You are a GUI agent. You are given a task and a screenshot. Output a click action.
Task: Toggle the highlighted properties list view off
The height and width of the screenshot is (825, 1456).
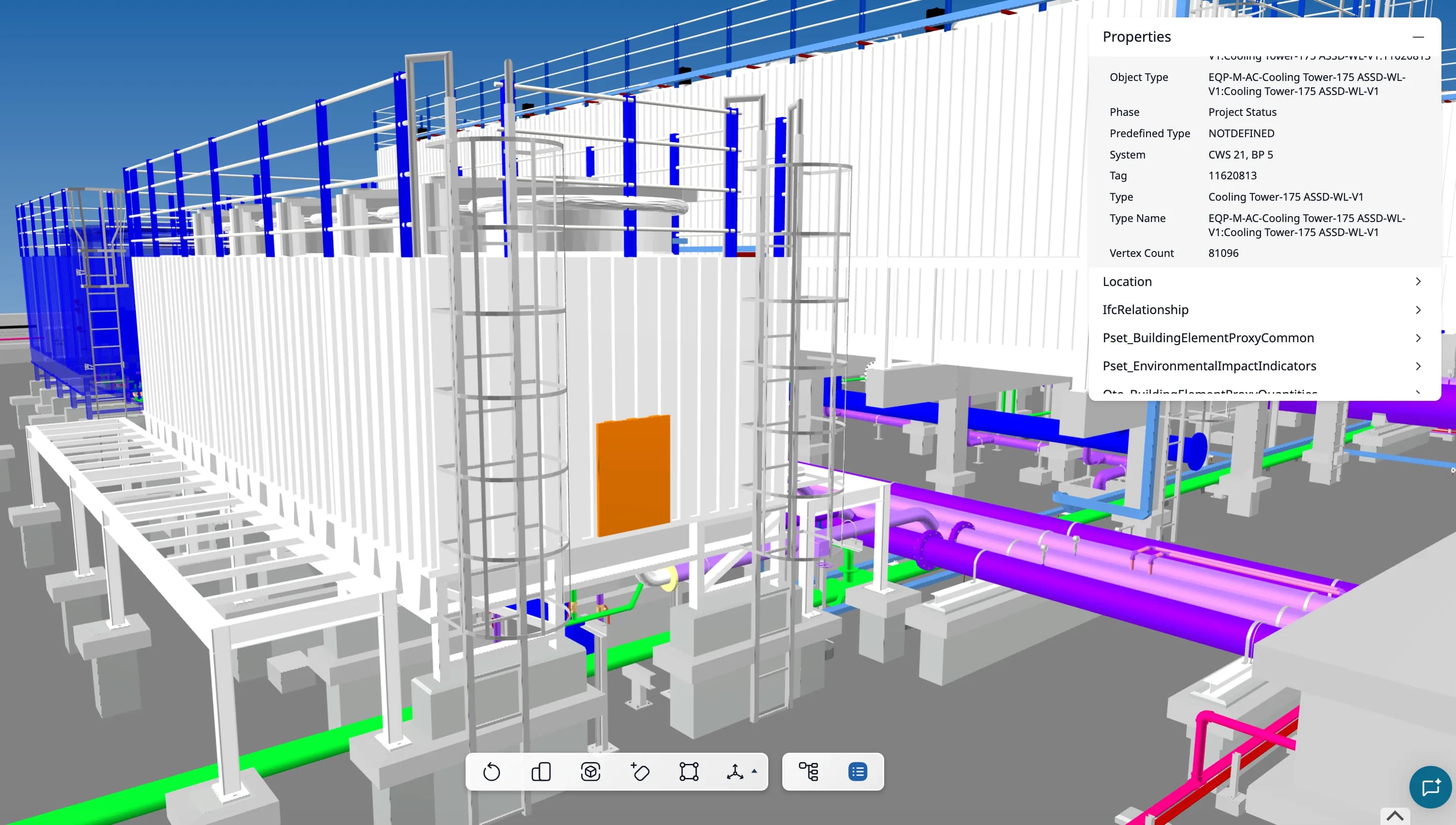[x=857, y=771]
